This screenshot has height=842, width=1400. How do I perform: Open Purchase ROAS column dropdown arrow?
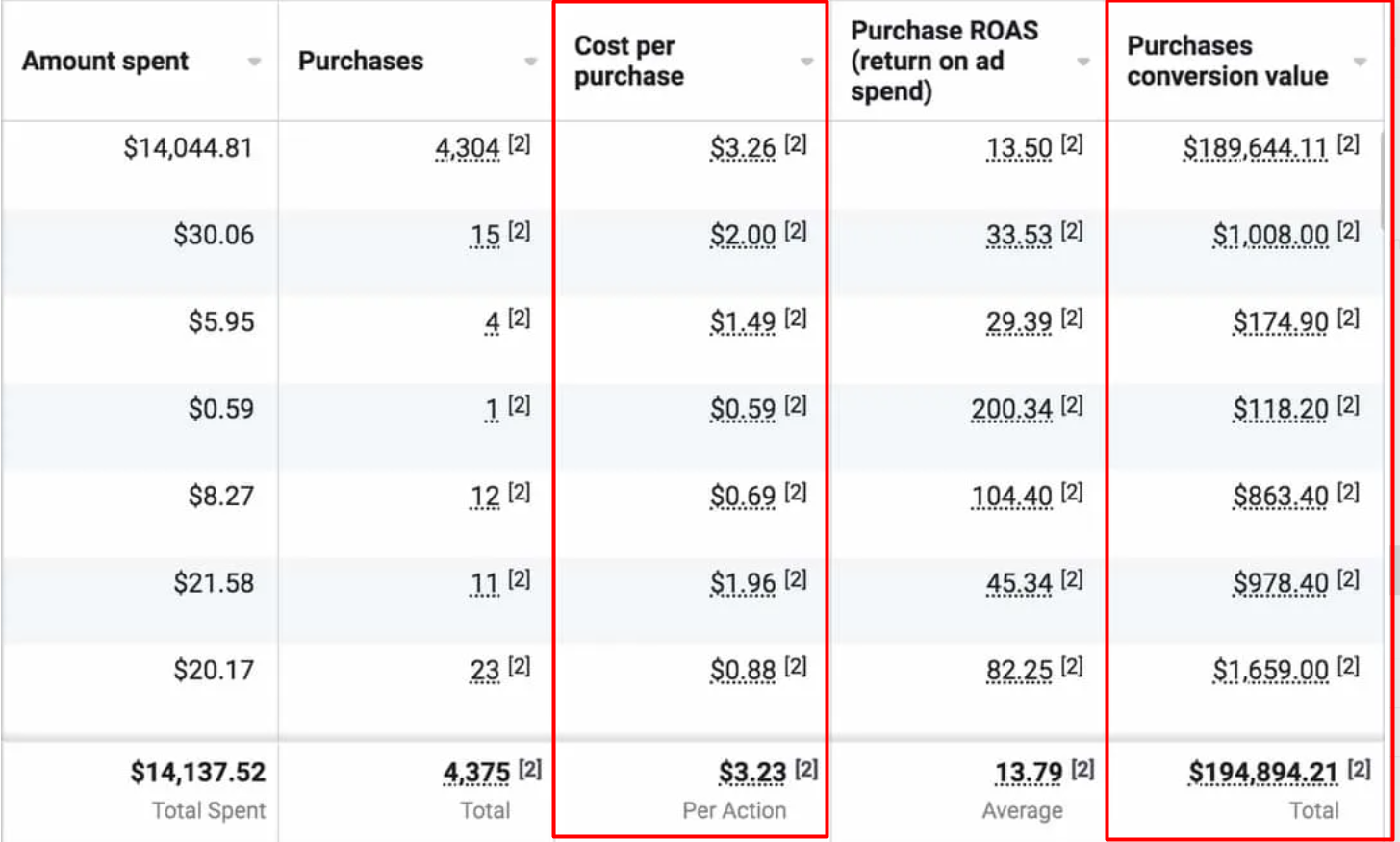coord(1083,62)
